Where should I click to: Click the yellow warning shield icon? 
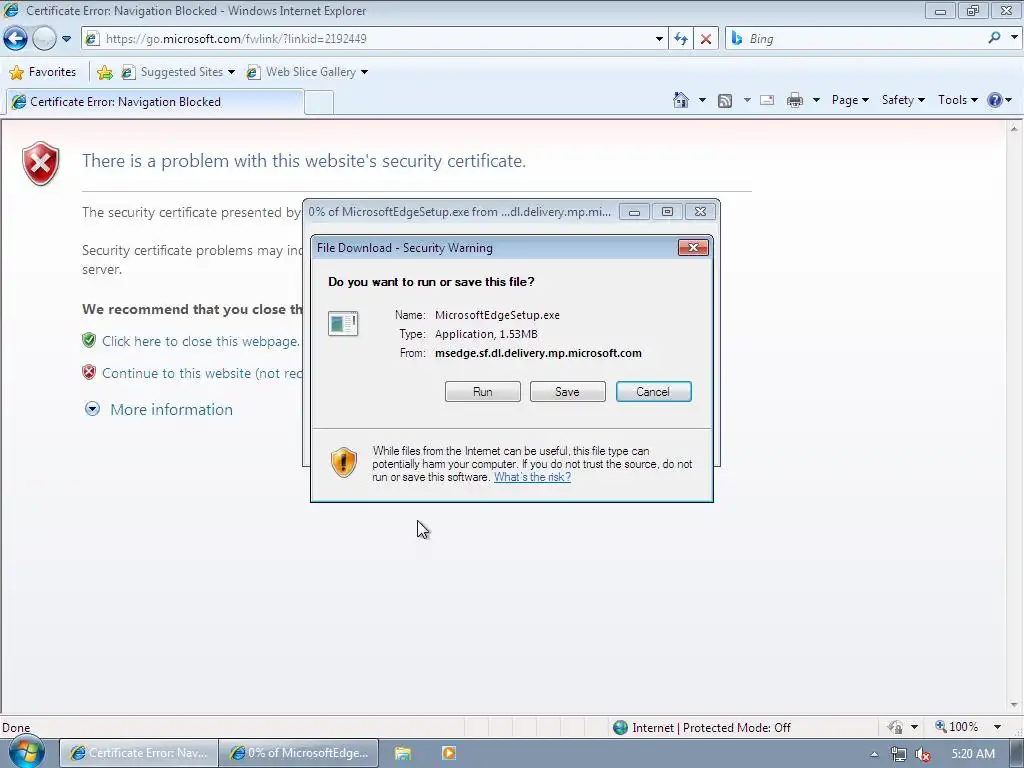tap(344, 462)
